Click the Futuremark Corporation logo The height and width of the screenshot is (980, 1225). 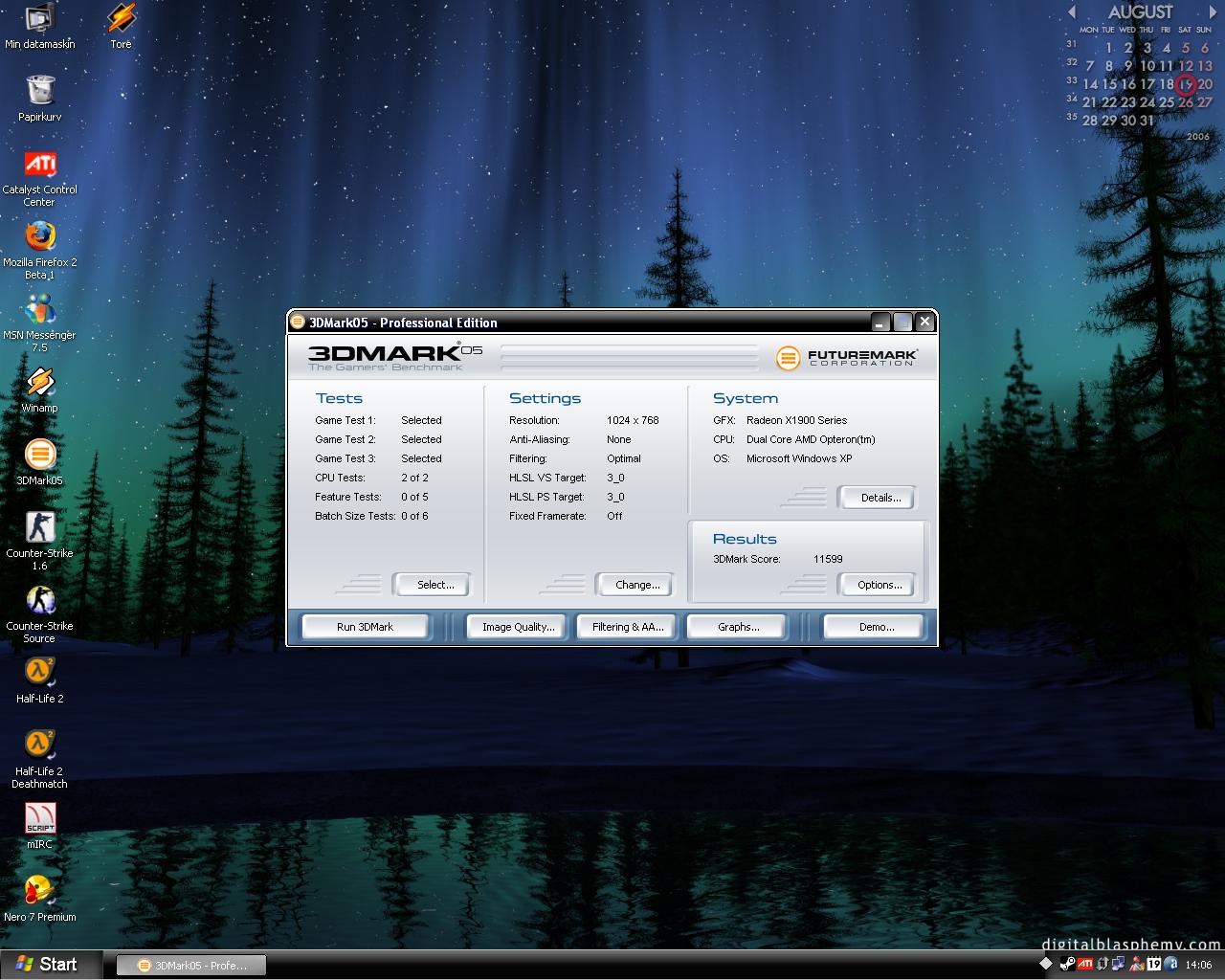tap(847, 358)
